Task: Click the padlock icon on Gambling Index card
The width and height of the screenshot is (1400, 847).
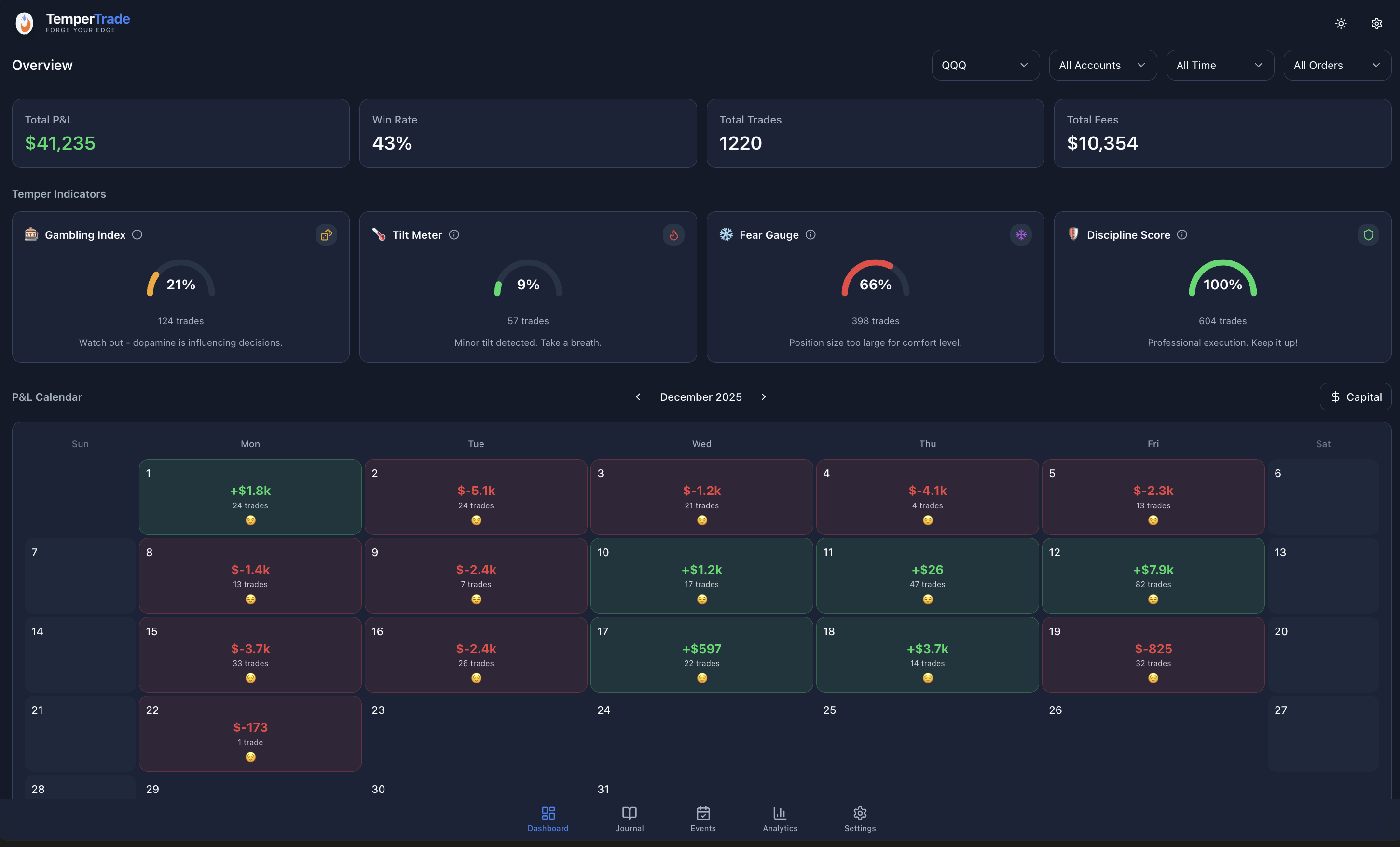Action: tap(326, 234)
